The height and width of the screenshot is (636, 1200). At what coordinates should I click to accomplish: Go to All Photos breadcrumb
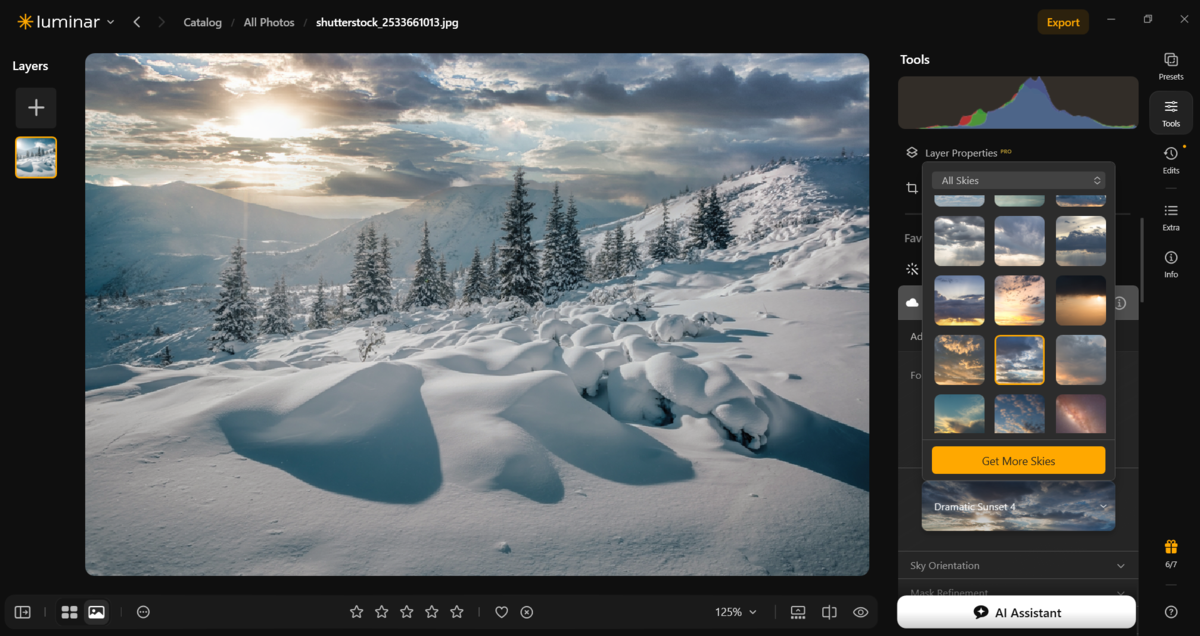click(x=269, y=22)
